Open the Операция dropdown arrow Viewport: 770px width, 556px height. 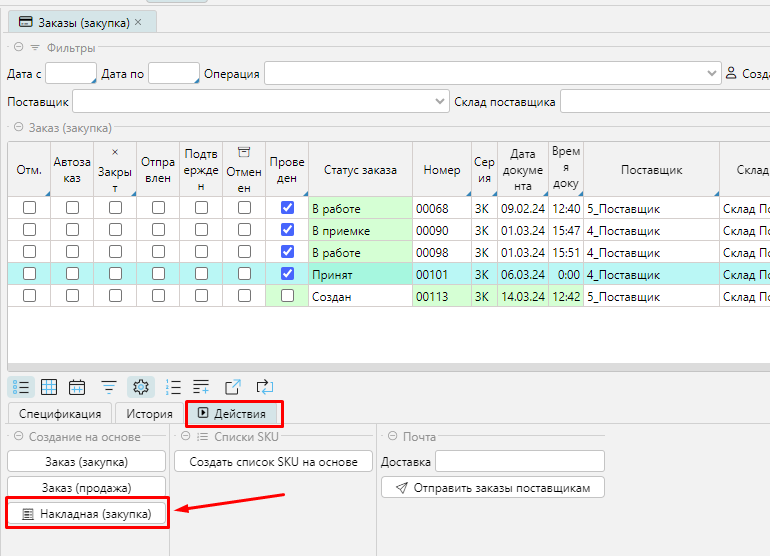tap(712, 73)
